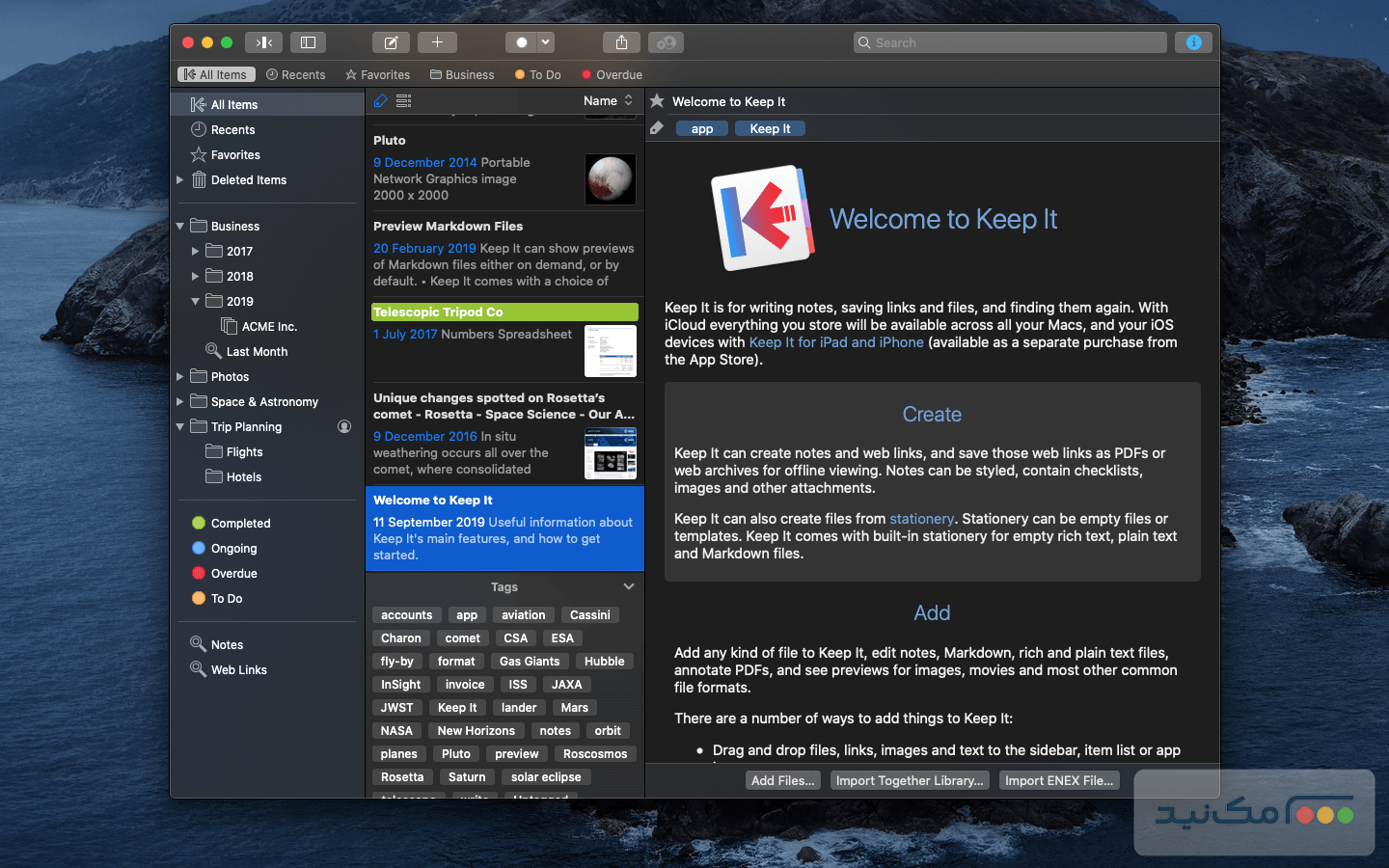Switch to the Overdue tab
Screen dimensions: 1389x868
pyautogui.click(x=612, y=74)
